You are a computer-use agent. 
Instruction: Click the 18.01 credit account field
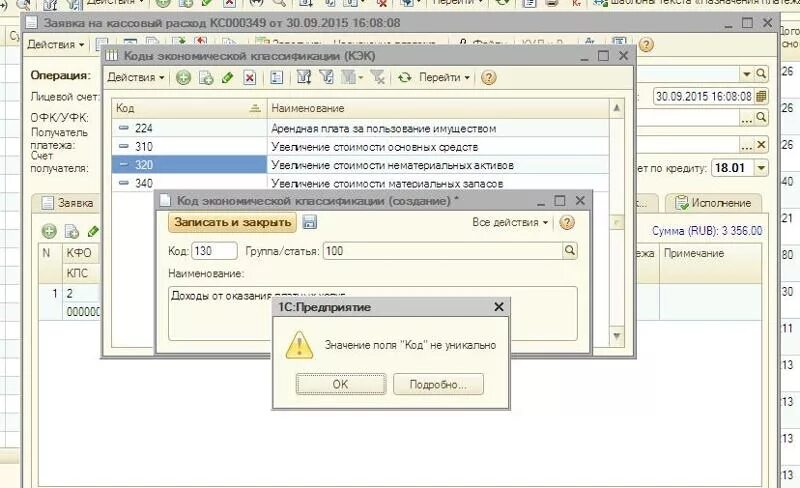(733, 168)
